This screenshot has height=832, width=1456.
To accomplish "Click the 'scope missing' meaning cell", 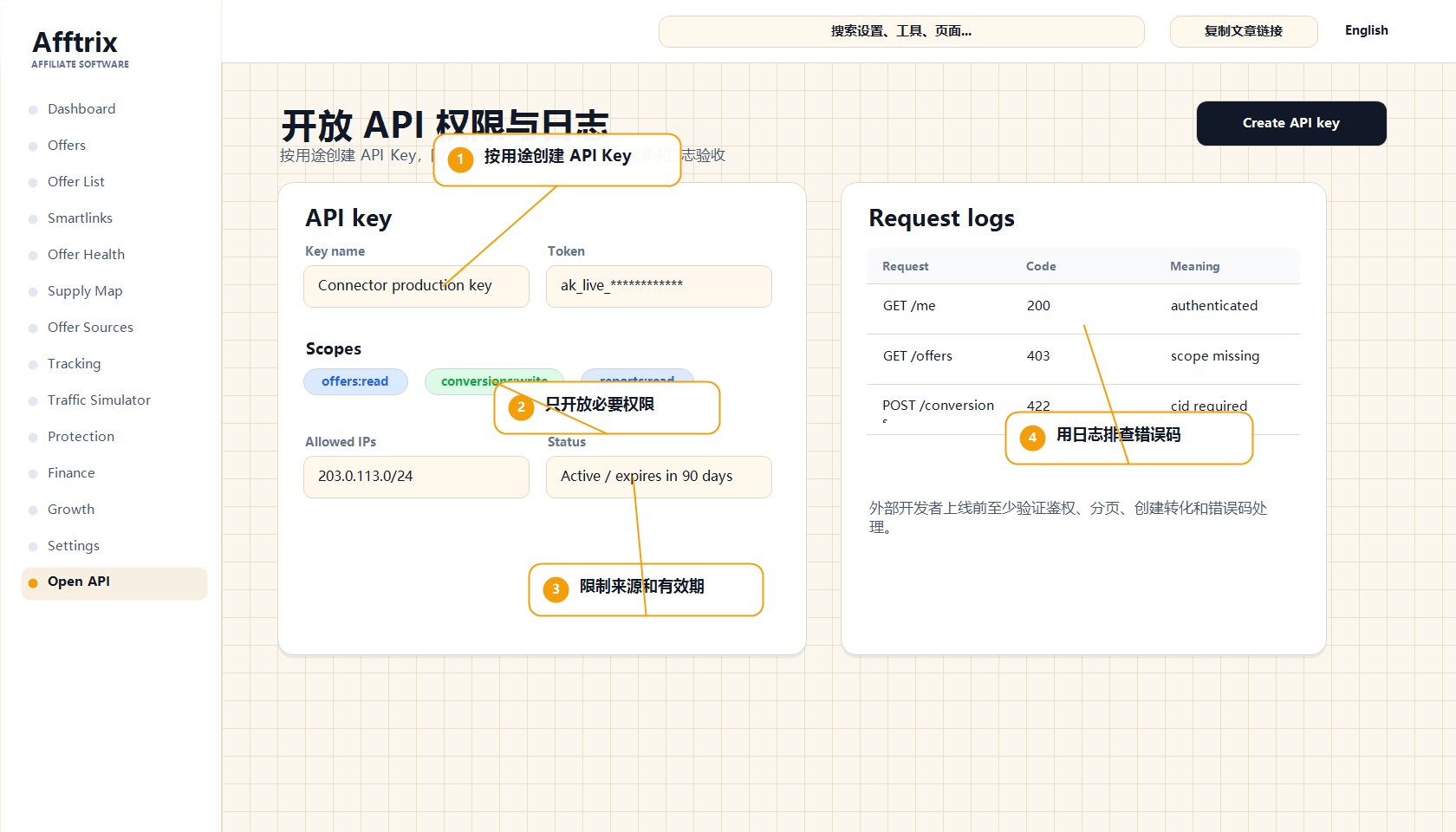I will (1214, 356).
